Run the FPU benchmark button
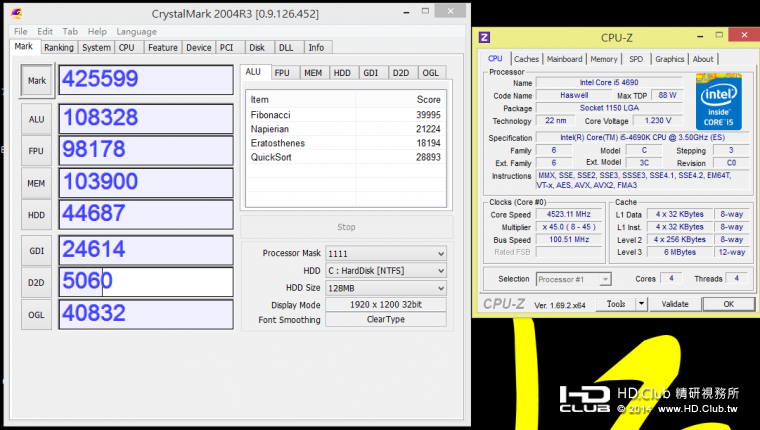760x430 pixels. coord(36,151)
